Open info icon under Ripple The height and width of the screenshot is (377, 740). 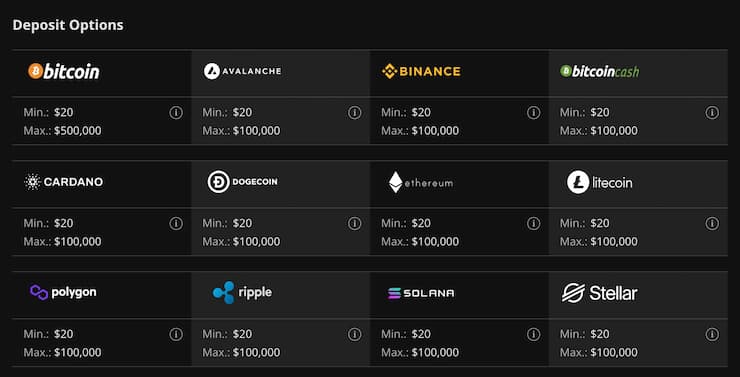(354, 335)
